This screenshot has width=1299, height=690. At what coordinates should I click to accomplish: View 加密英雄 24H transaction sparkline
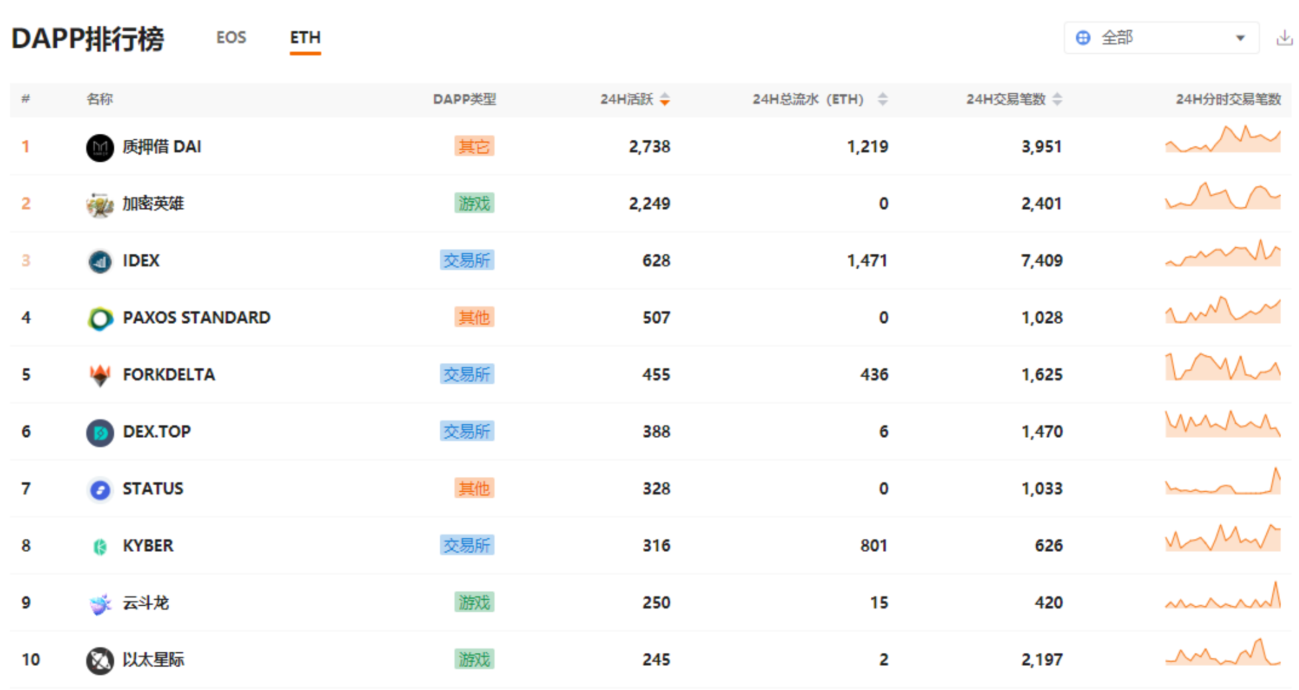click(x=1223, y=196)
